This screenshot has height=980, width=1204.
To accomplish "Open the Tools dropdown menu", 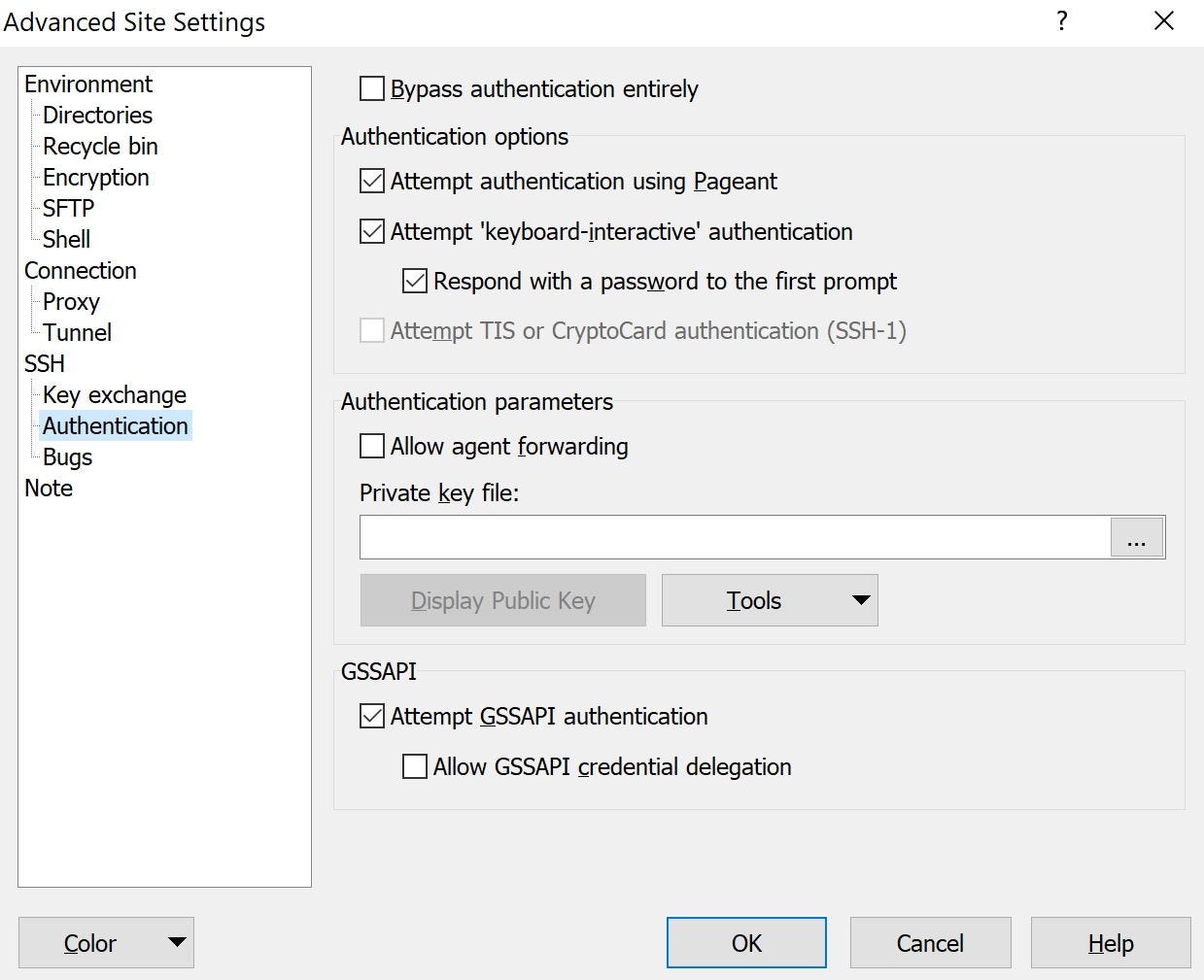I will 769,600.
